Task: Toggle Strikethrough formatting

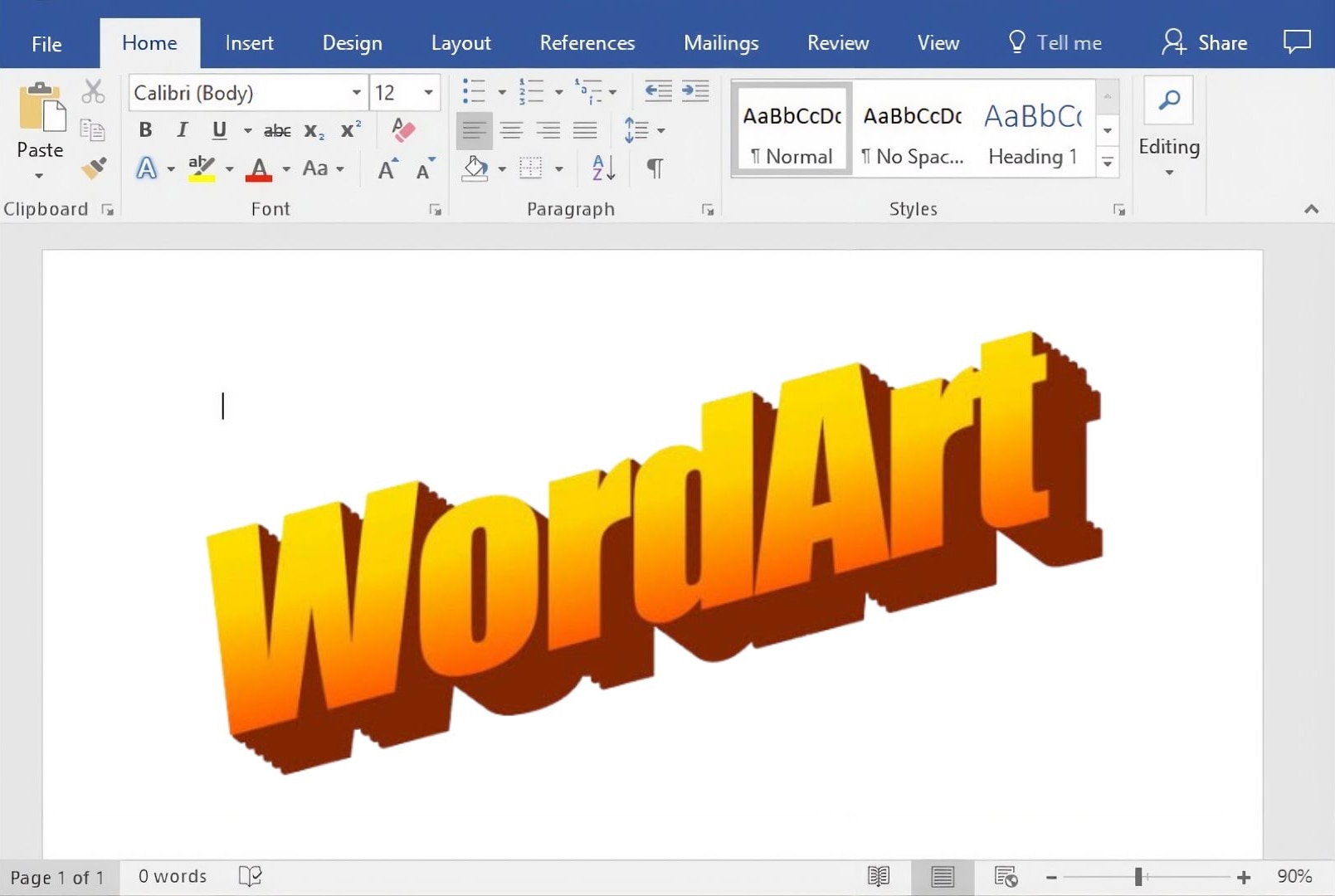Action: coord(277,131)
